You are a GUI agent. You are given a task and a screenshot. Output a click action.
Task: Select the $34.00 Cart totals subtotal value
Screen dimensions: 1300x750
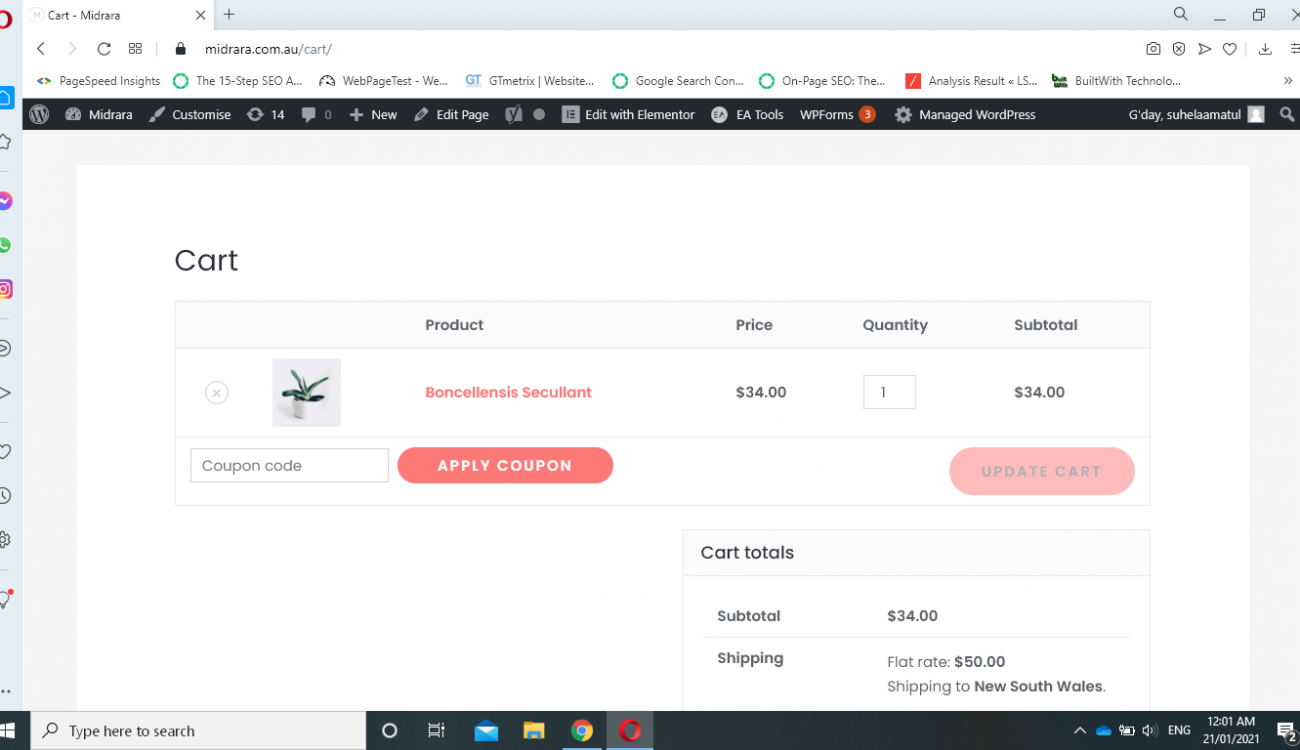pyautogui.click(x=912, y=616)
